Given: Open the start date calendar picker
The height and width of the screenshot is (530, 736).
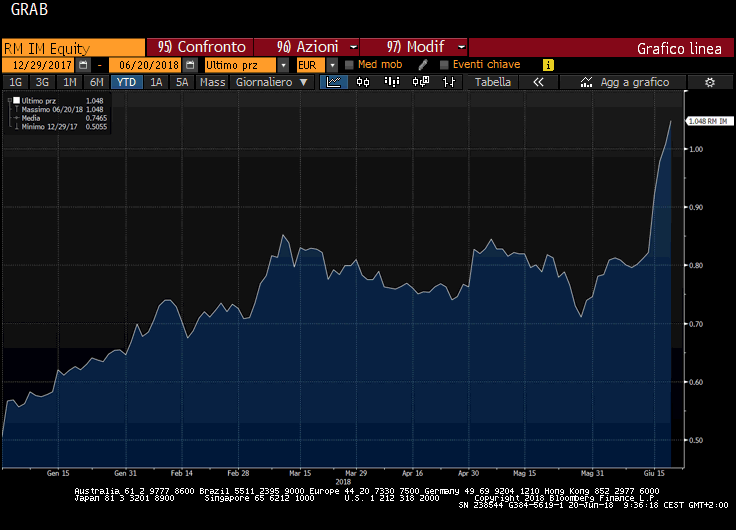Looking at the screenshot, I should pyautogui.click(x=83, y=65).
